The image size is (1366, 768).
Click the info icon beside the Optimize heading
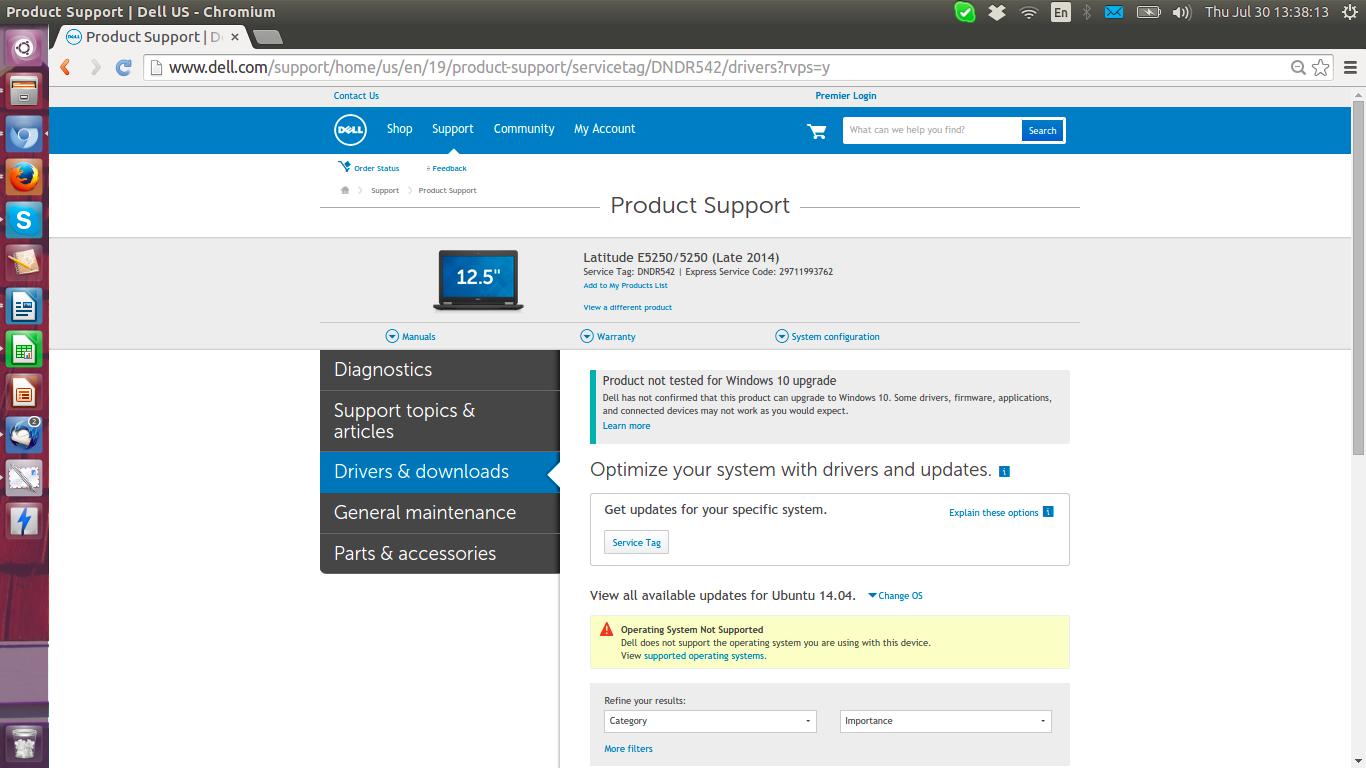coord(1004,471)
